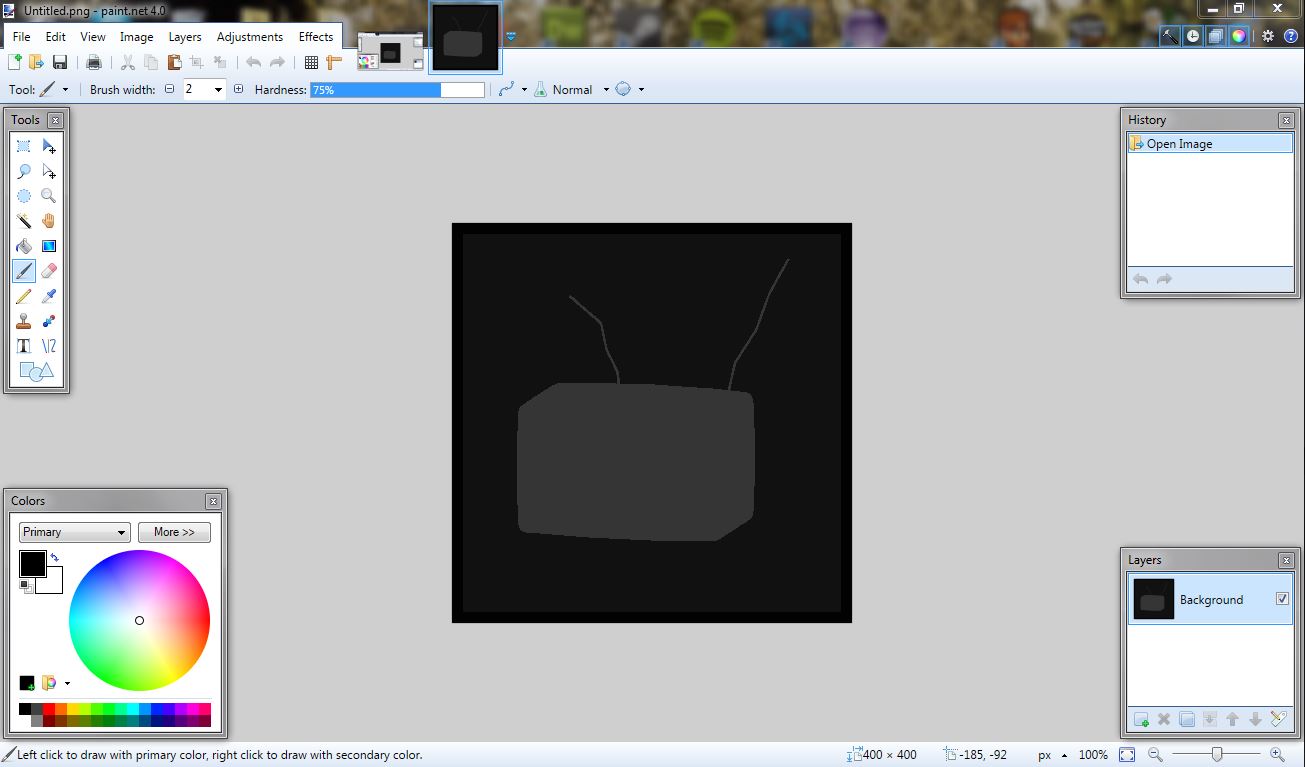Select the Move Selected Pixels tool

[x=49, y=146]
